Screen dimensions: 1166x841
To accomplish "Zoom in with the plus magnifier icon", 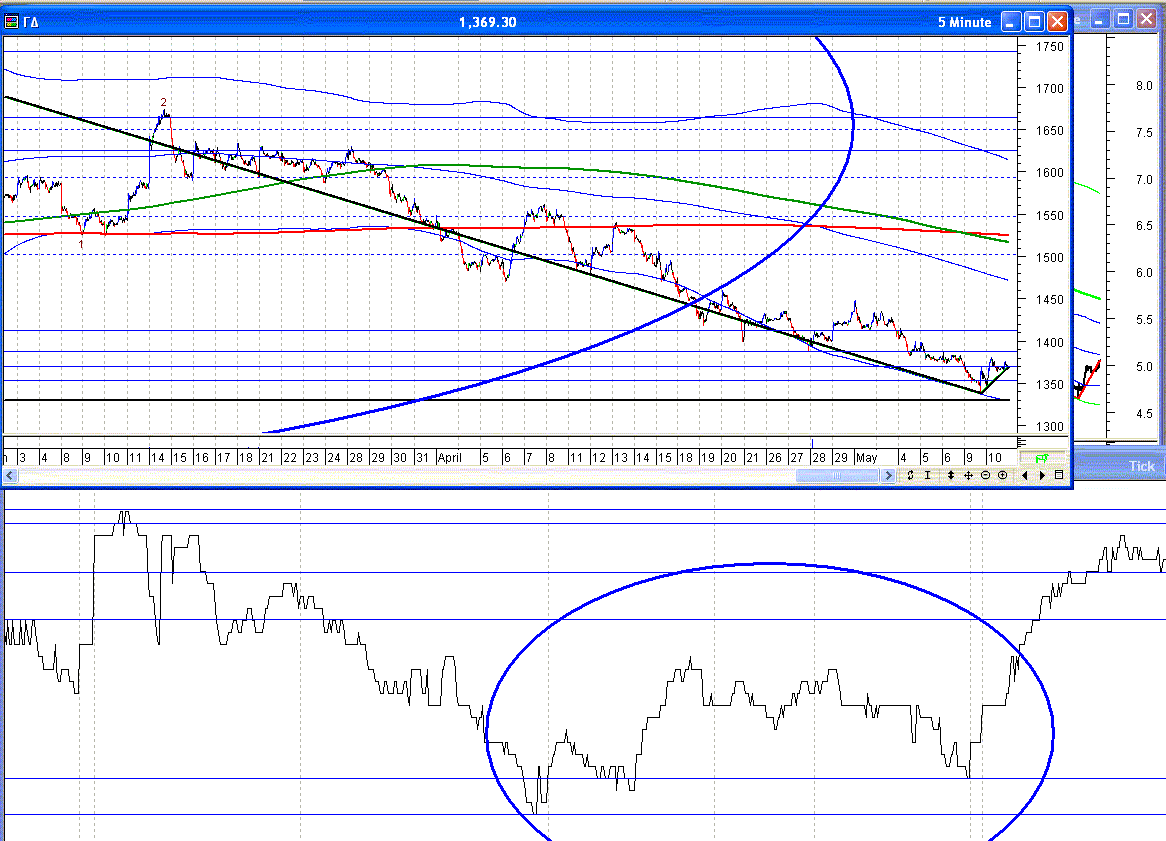I will point(1002,476).
